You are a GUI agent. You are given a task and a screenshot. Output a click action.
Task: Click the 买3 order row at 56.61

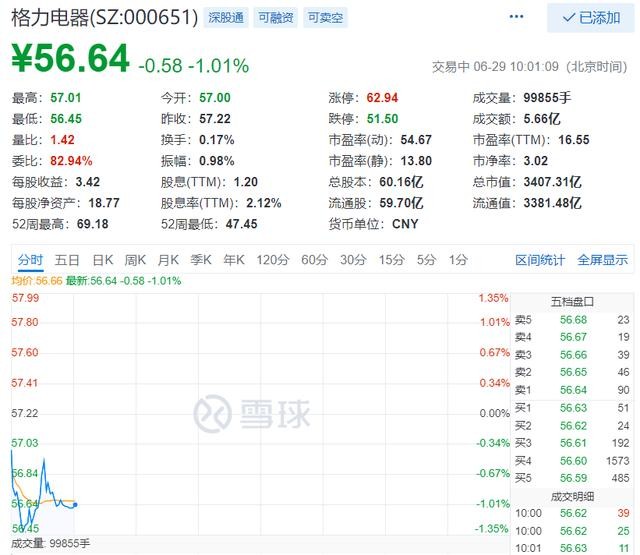click(572, 443)
